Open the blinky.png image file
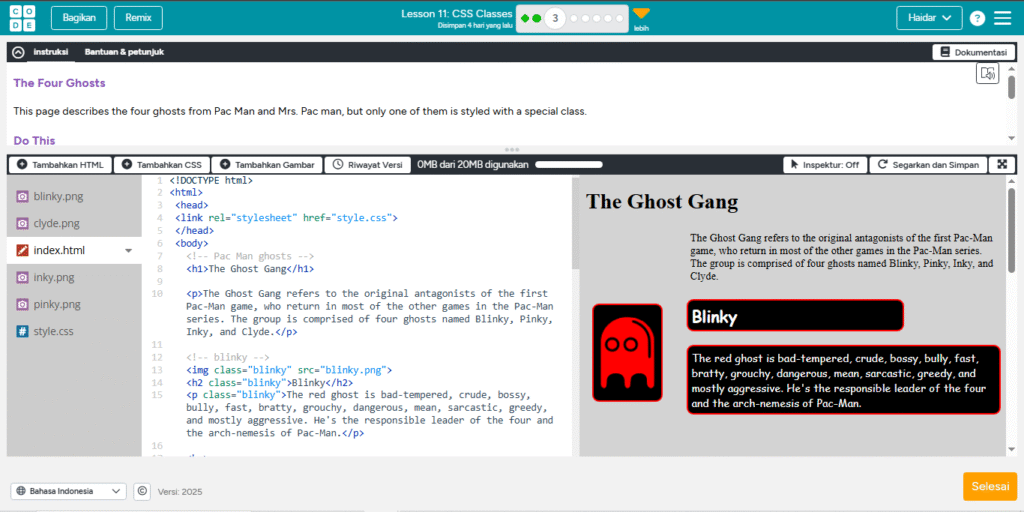The height and width of the screenshot is (512, 1024). pos(56,196)
